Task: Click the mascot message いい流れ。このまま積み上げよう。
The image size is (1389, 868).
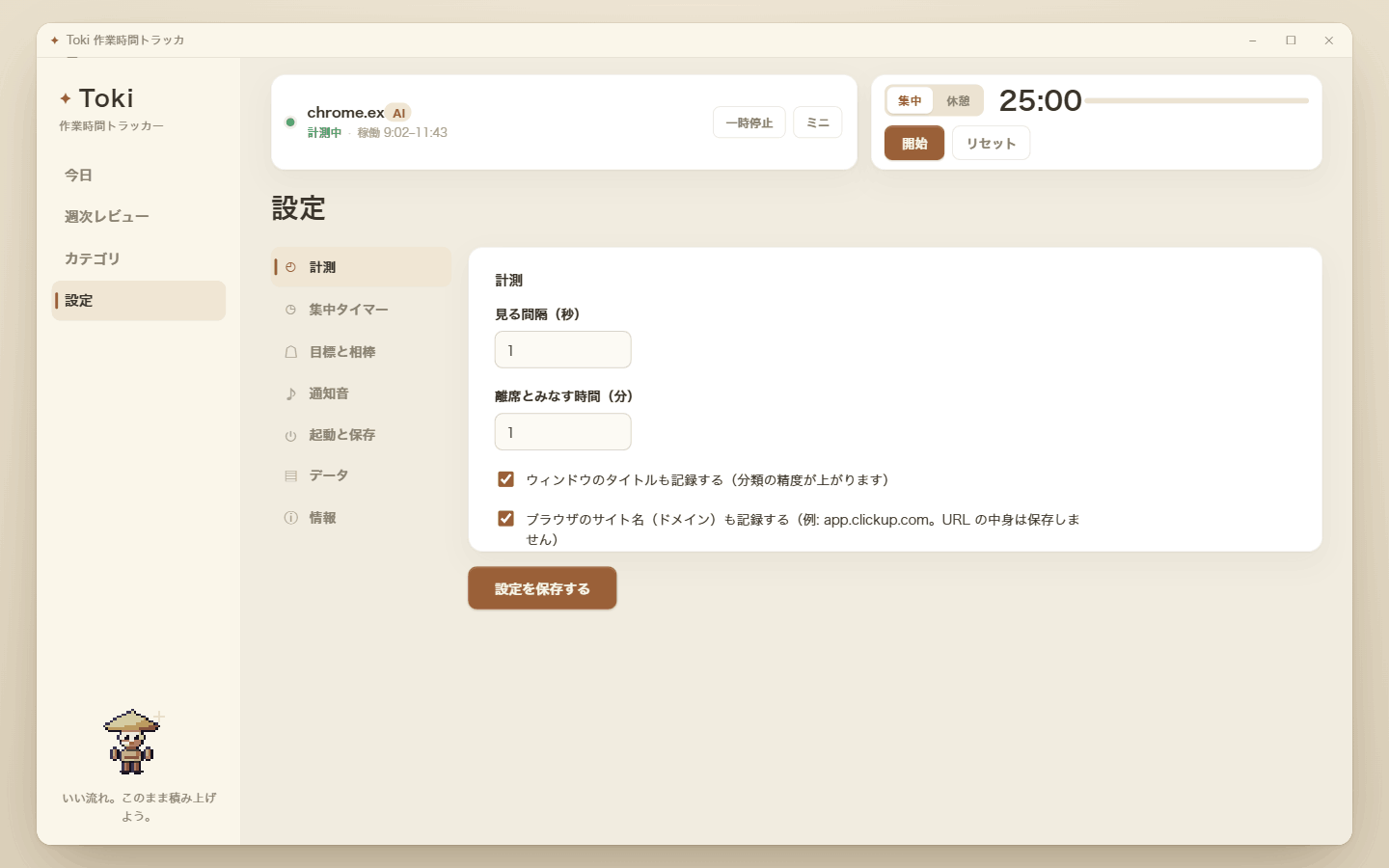Action: (139, 807)
